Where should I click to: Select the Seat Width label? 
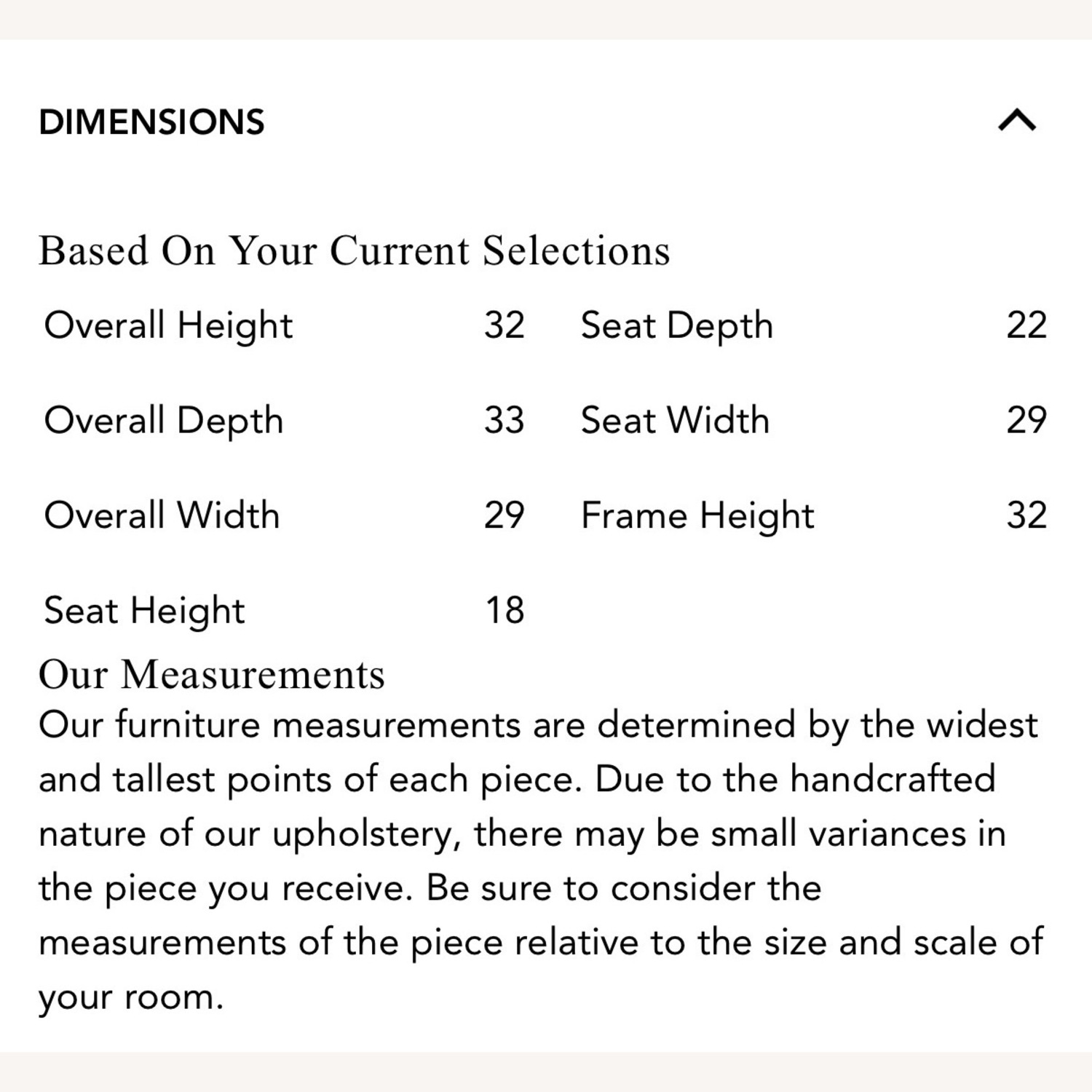pos(675,420)
